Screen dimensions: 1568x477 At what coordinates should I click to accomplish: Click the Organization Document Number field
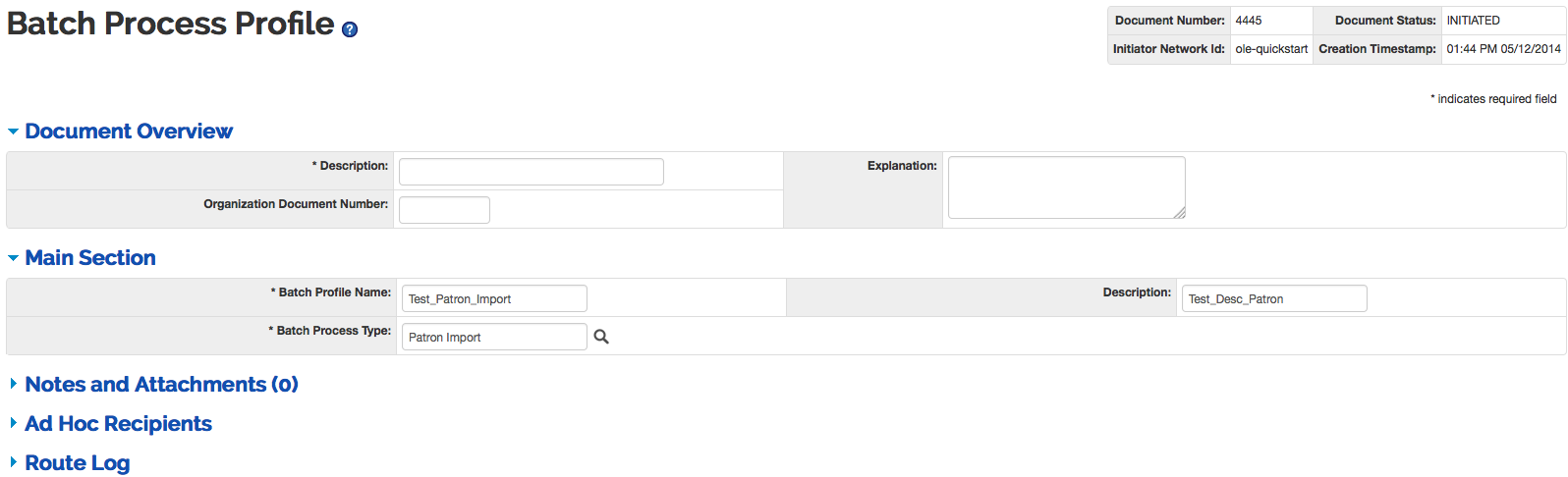[444, 210]
